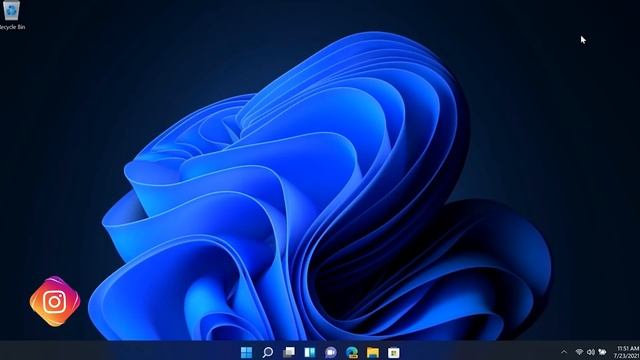Open Wi-Fi network tray icon
This screenshot has height=360, width=640.
(579, 352)
